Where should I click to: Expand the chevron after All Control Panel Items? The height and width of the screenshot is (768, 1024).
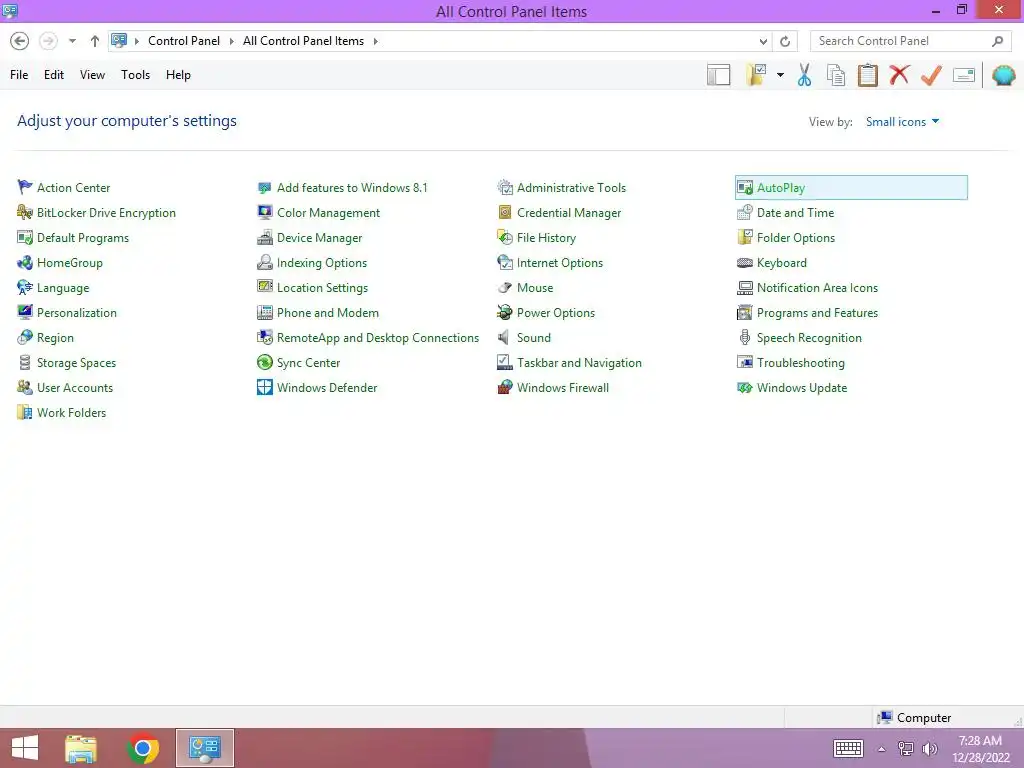click(376, 41)
